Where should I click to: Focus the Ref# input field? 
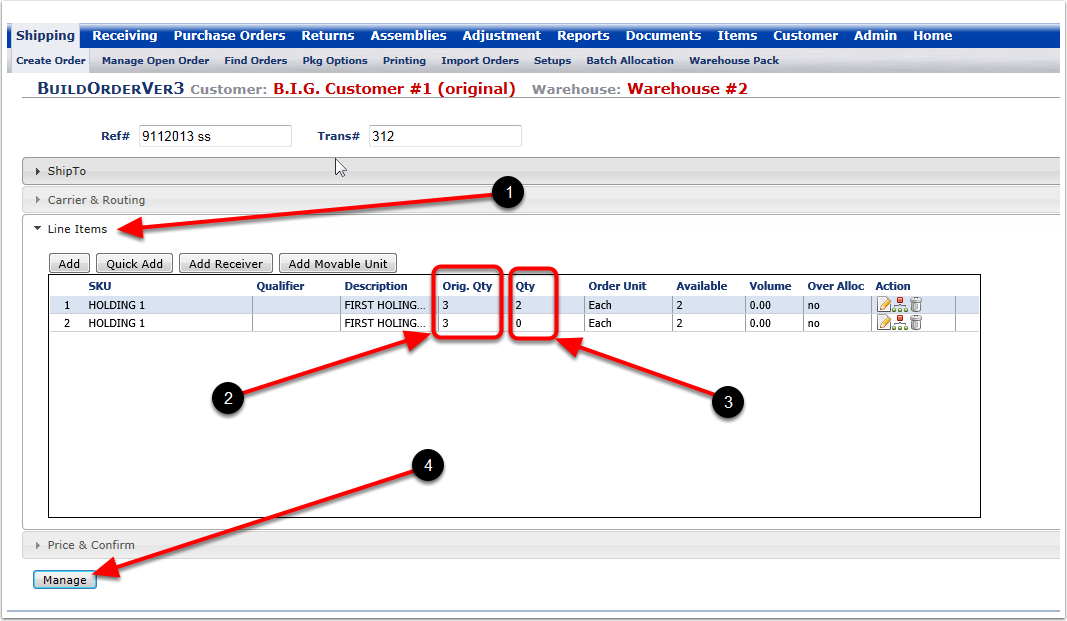pos(215,136)
